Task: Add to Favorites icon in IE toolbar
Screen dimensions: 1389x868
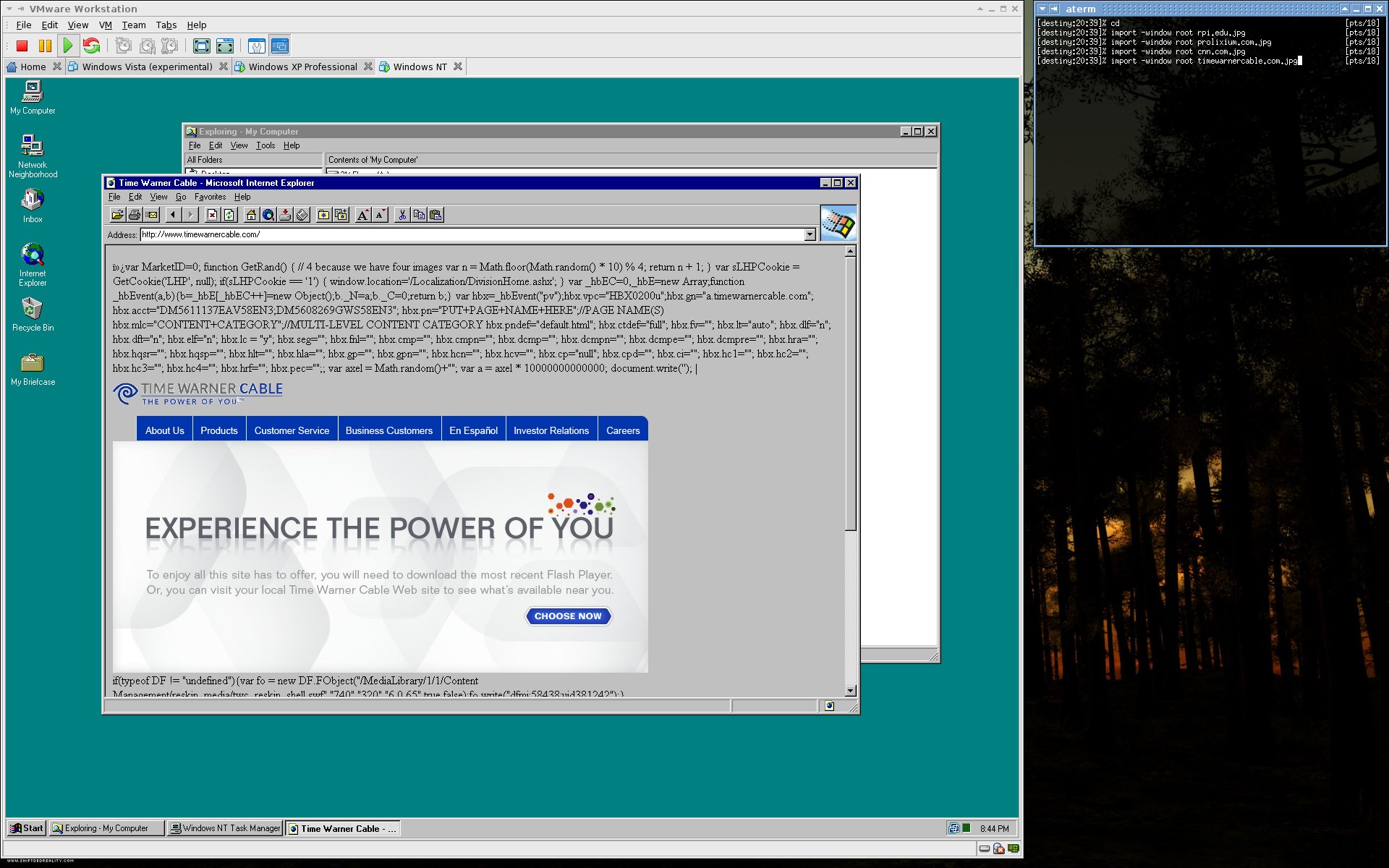Action: [x=341, y=215]
